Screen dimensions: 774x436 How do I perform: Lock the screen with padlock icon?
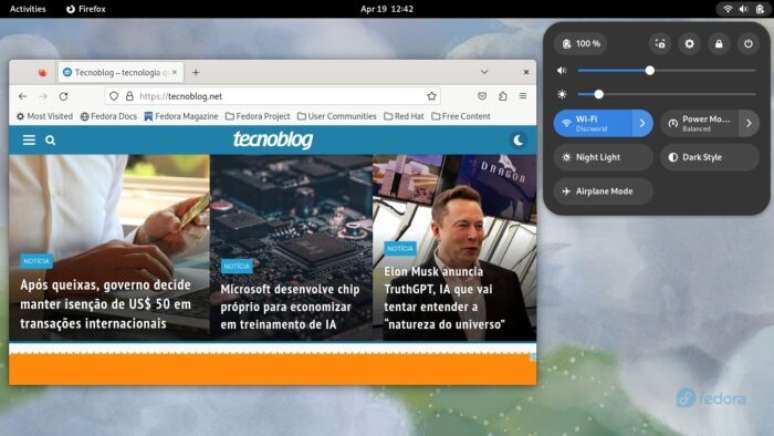coord(719,44)
